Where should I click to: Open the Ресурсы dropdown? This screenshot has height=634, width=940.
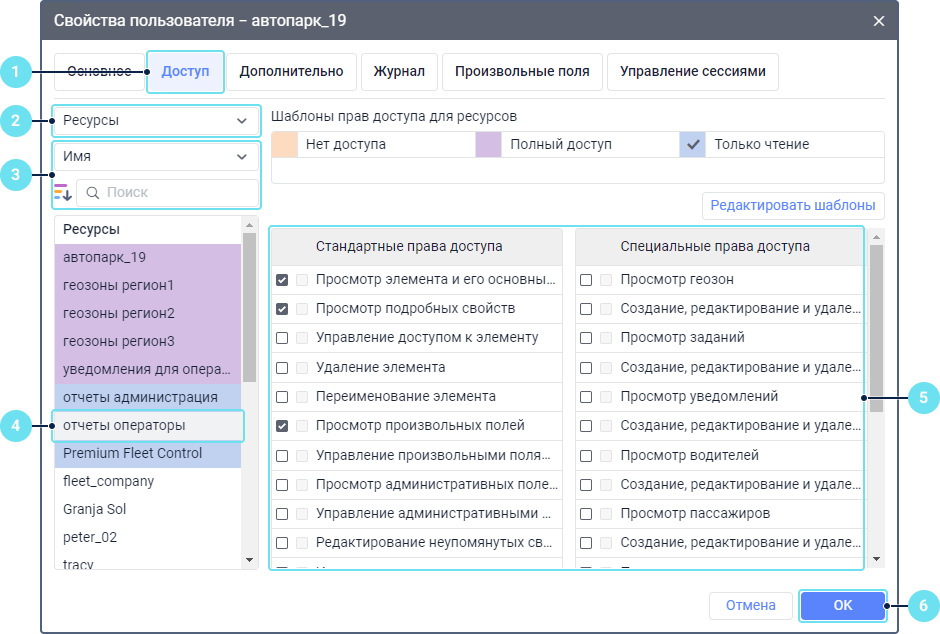[156, 121]
